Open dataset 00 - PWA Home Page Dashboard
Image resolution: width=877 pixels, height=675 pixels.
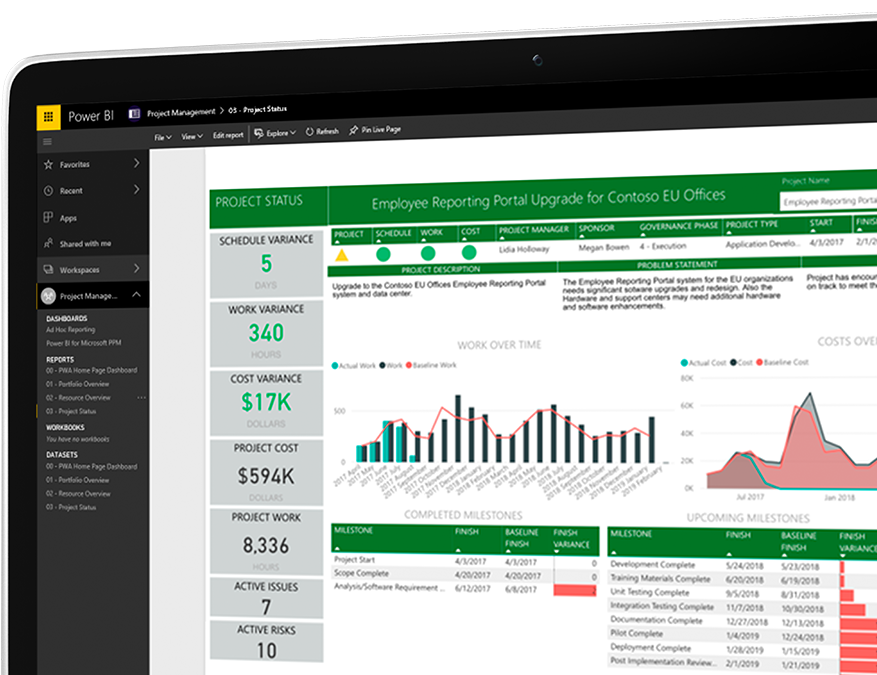(x=91, y=466)
